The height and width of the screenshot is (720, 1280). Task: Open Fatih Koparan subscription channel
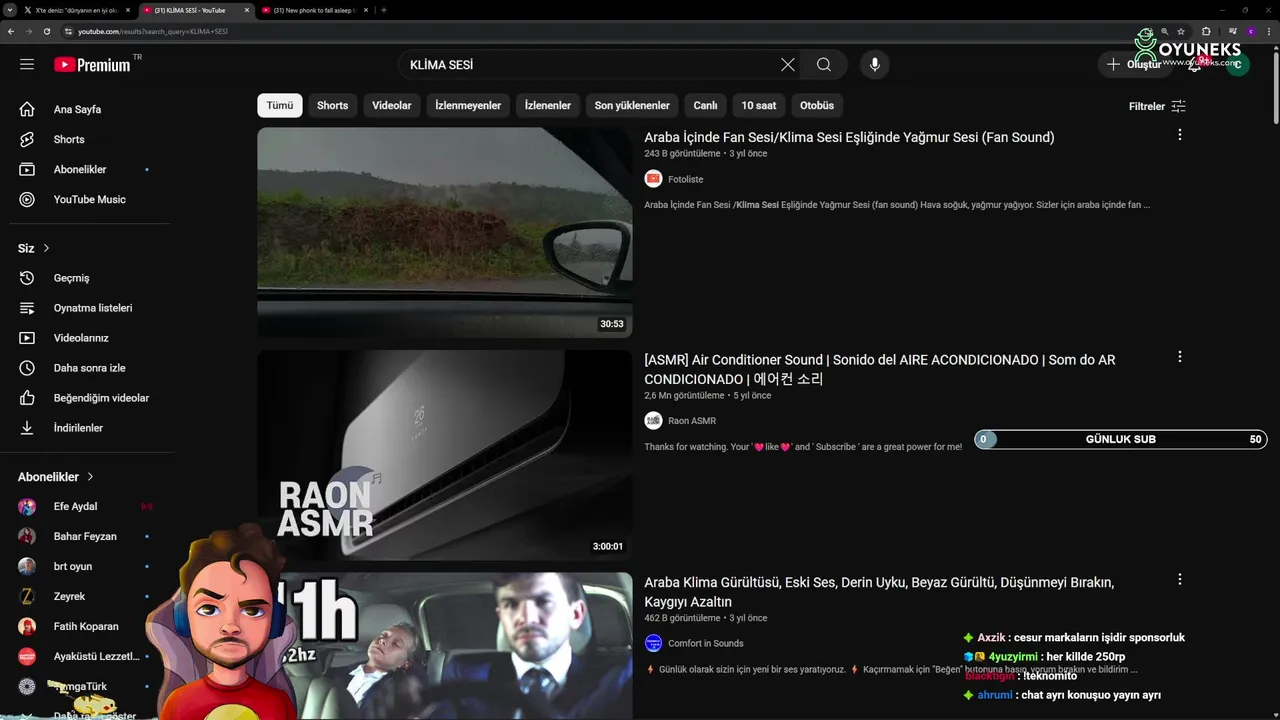point(88,626)
